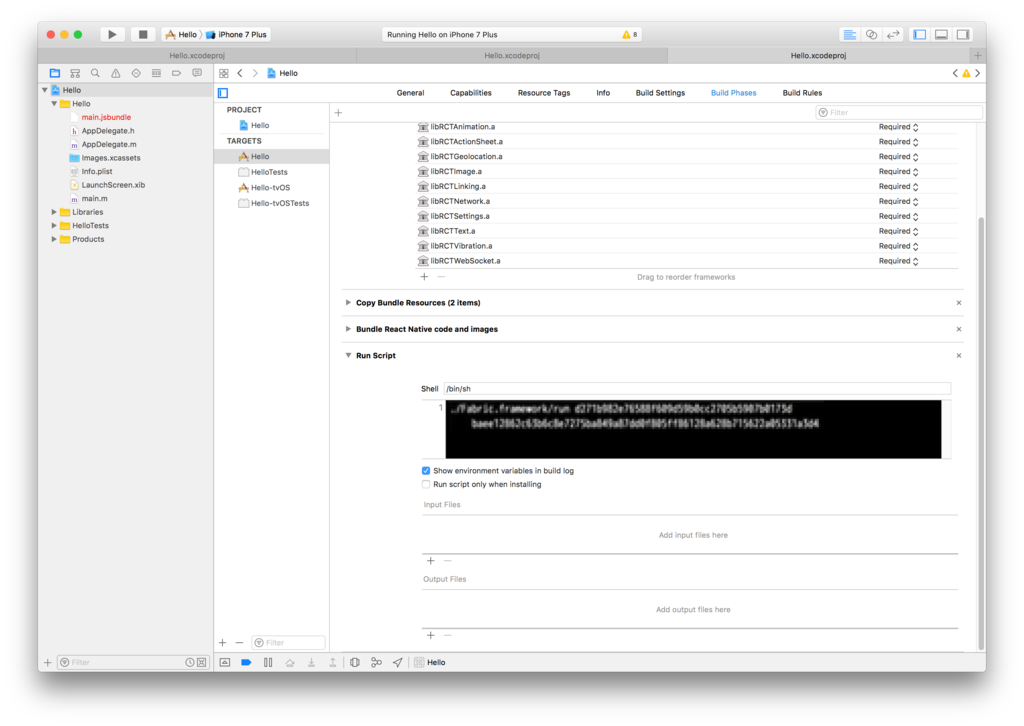This screenshot has width=1024, height=726.
Task: Open the iPhone 7 Plus destination selector
Action: coord(236,35)
